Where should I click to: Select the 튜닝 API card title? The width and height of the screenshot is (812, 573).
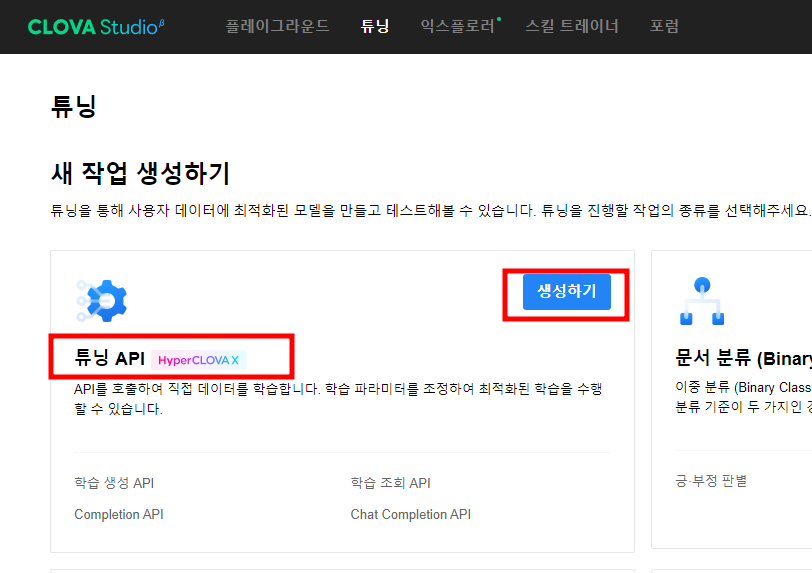coord(109,358)
